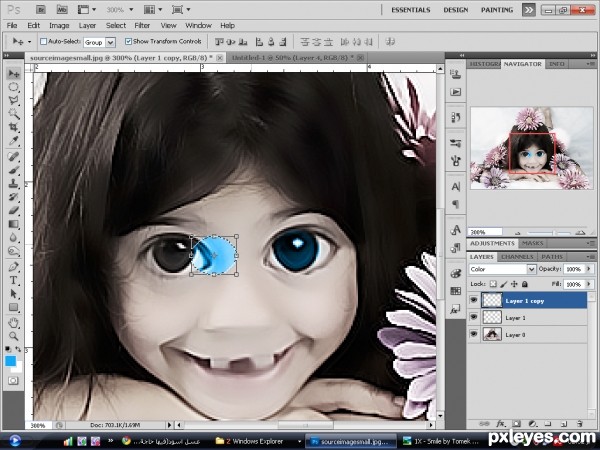This screenshot has height=450, width=600.
Task: Toggle lock transparent pixels
Action: point(493,284)
